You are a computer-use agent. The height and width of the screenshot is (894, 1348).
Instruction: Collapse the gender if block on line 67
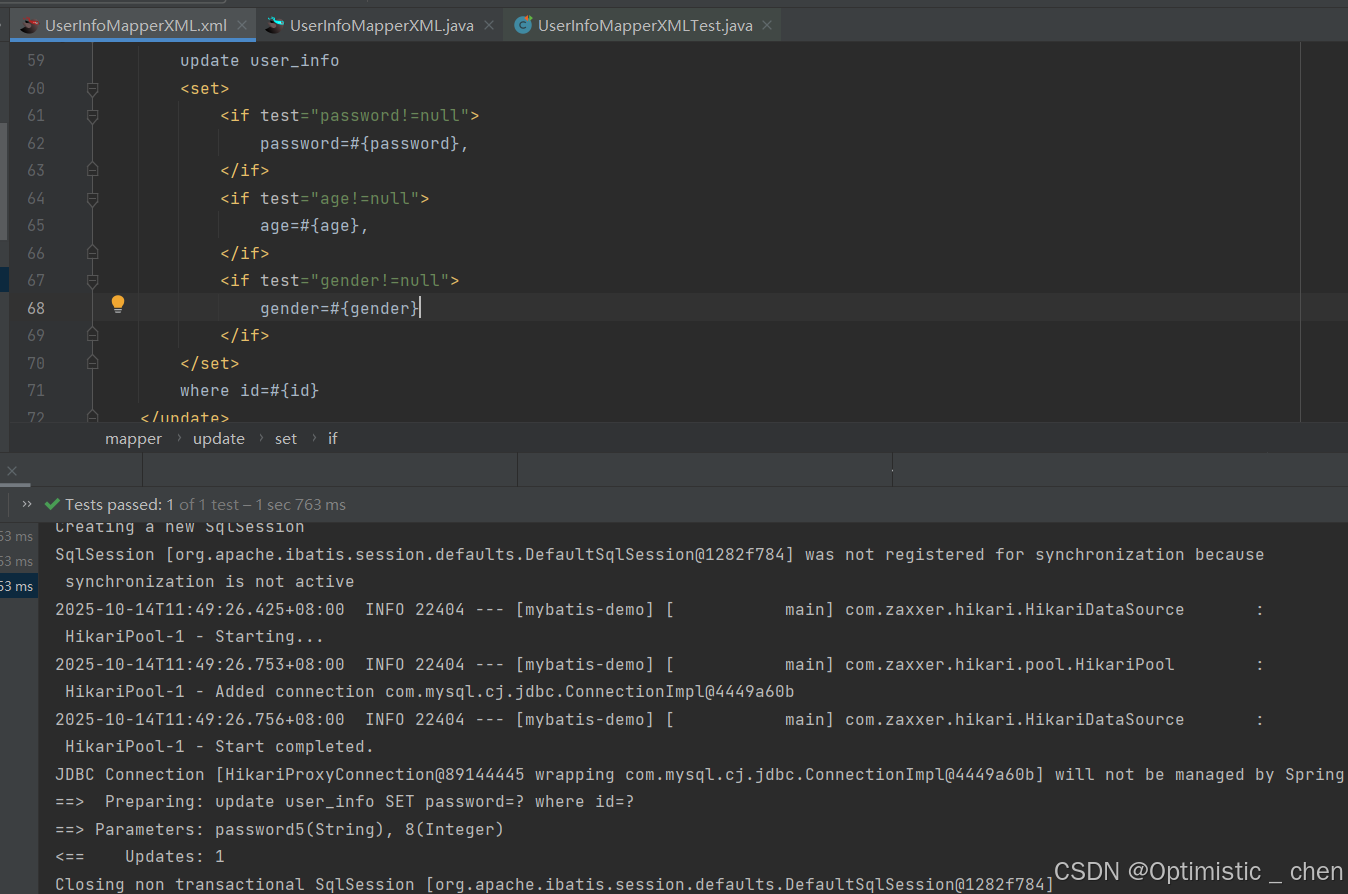(93, 281)
